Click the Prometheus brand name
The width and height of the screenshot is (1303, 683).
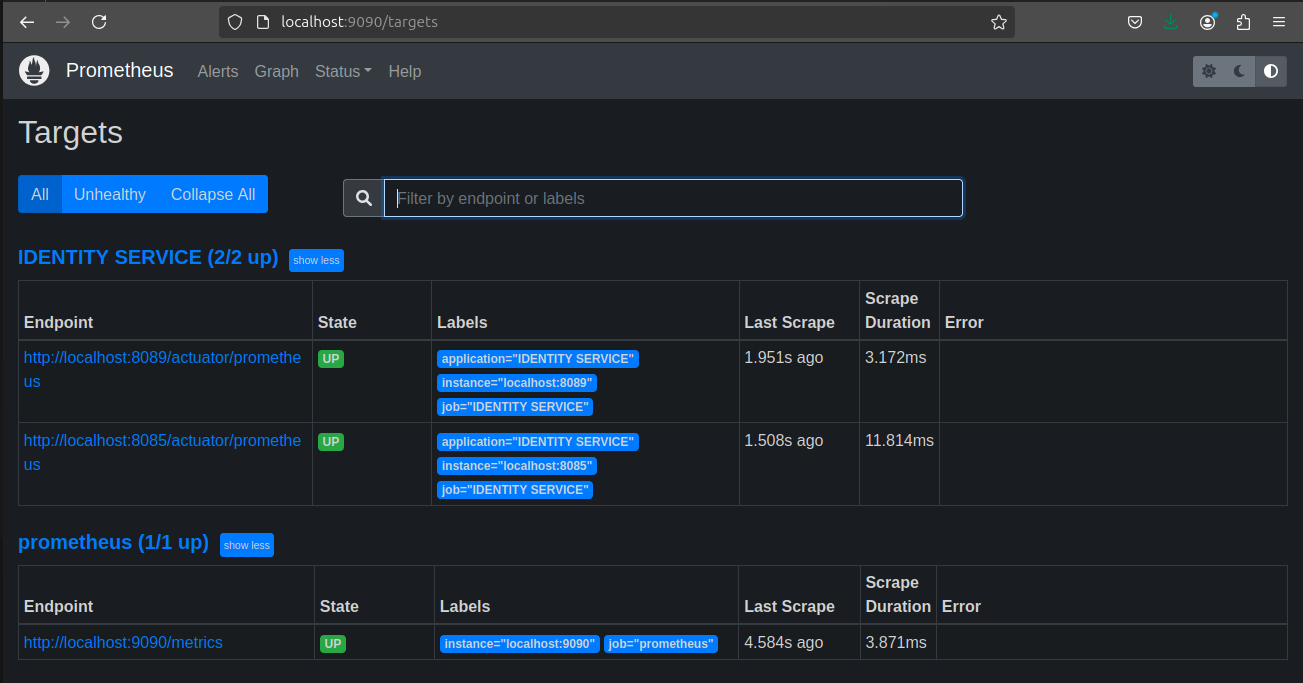pyautogui.click(x=120, y=70)
